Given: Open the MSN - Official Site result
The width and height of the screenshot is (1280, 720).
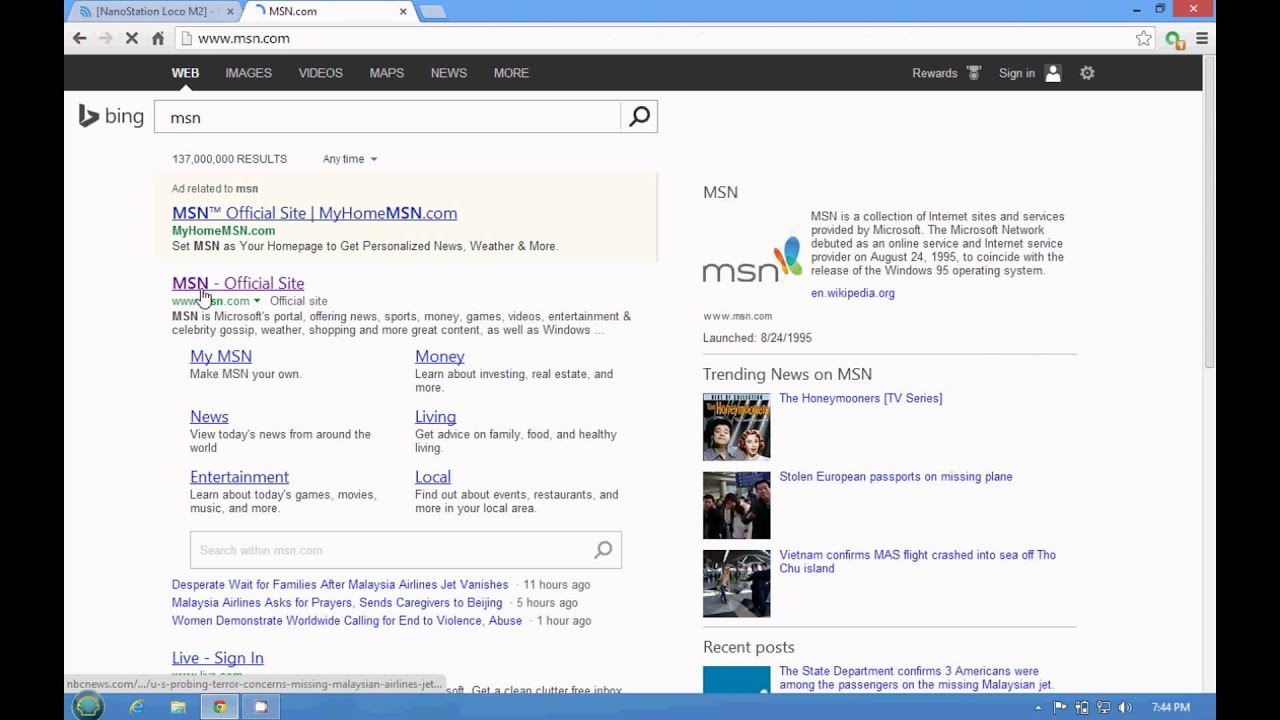Looking at the screenshot, I should pyautogui.click(x=238, y=283).
